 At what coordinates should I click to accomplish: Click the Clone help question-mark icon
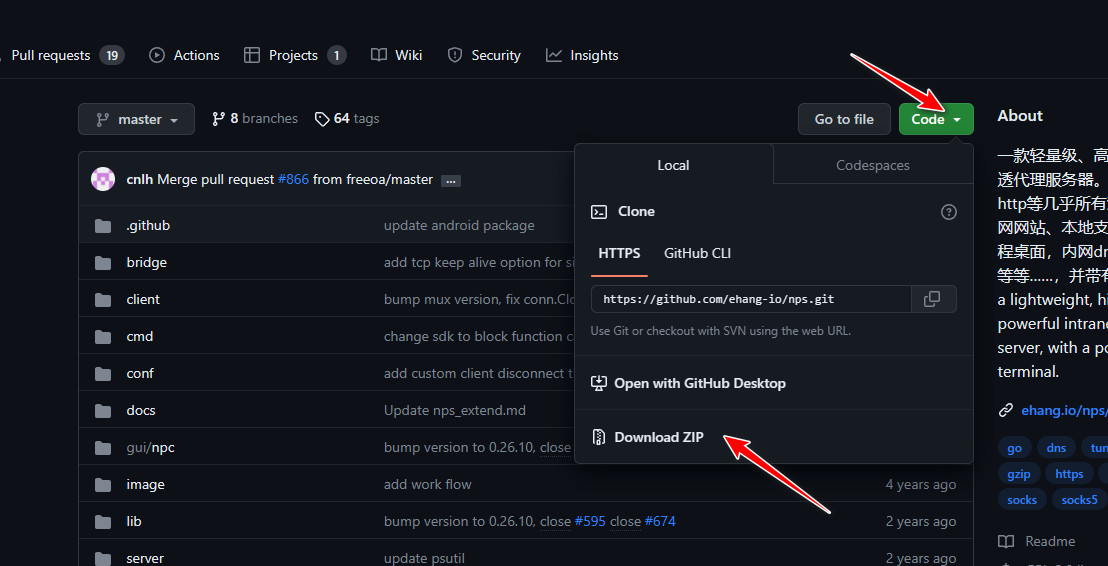point(949,211)
